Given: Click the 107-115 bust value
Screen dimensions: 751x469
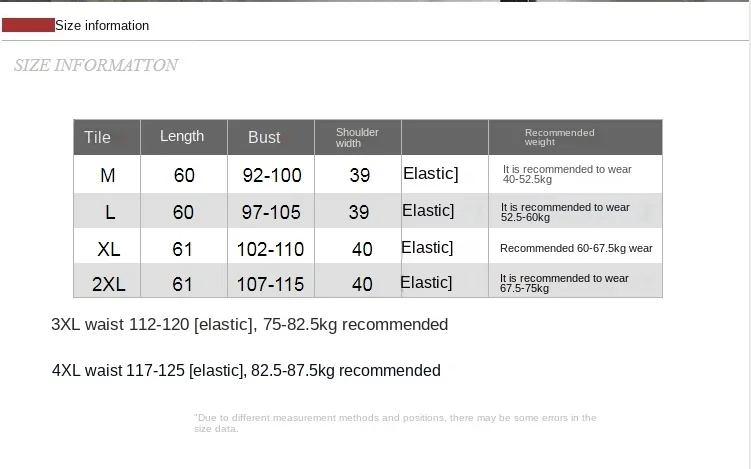Looking at the screenshot, I should click(271, 285).
